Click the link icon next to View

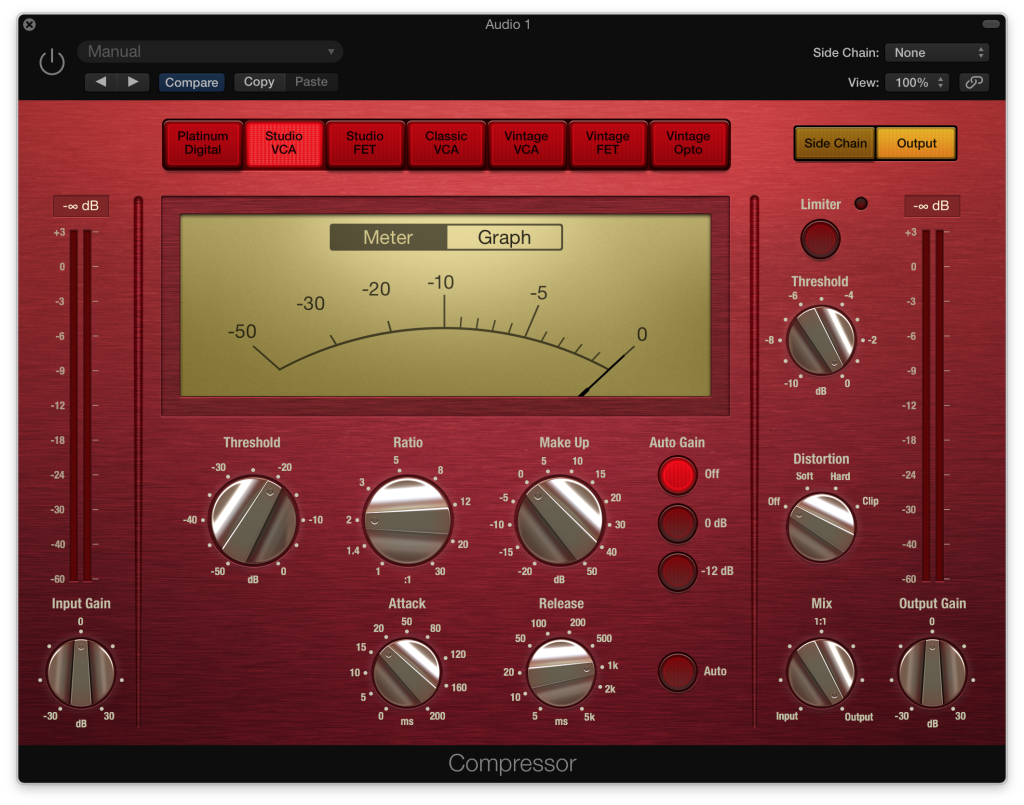tap(974, 83)
